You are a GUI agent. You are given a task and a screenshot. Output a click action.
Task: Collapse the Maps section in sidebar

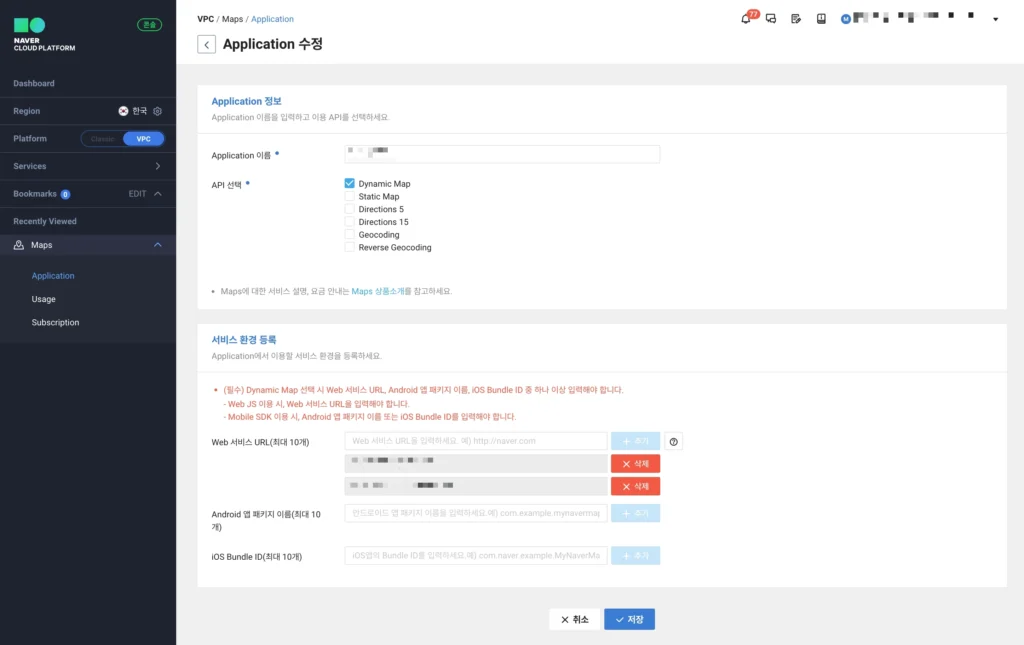[x=156, y=244]
